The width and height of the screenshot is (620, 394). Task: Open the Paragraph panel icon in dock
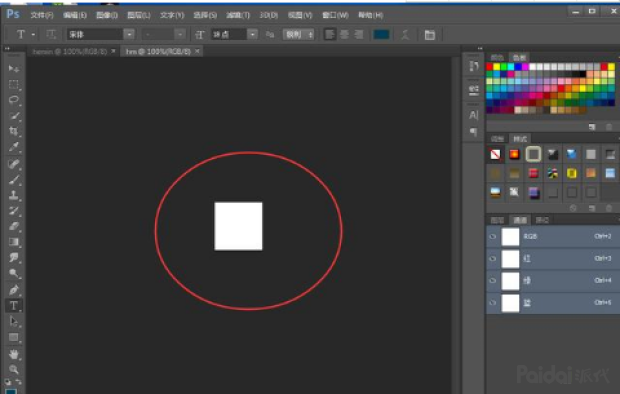pyautogui.click(x=473, y=132)
